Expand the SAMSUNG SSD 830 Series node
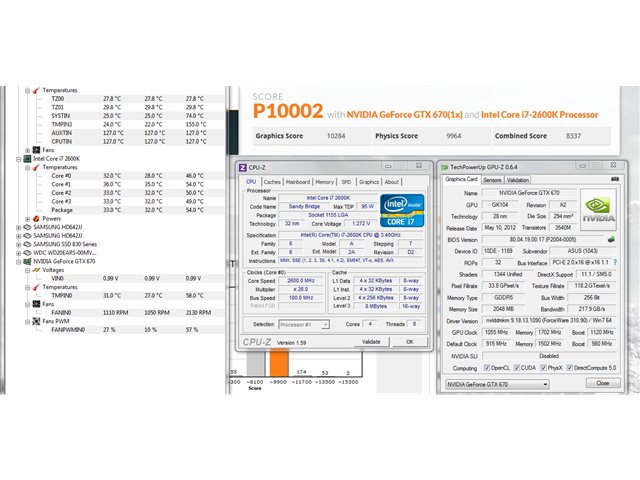 (x=18, y=244)
